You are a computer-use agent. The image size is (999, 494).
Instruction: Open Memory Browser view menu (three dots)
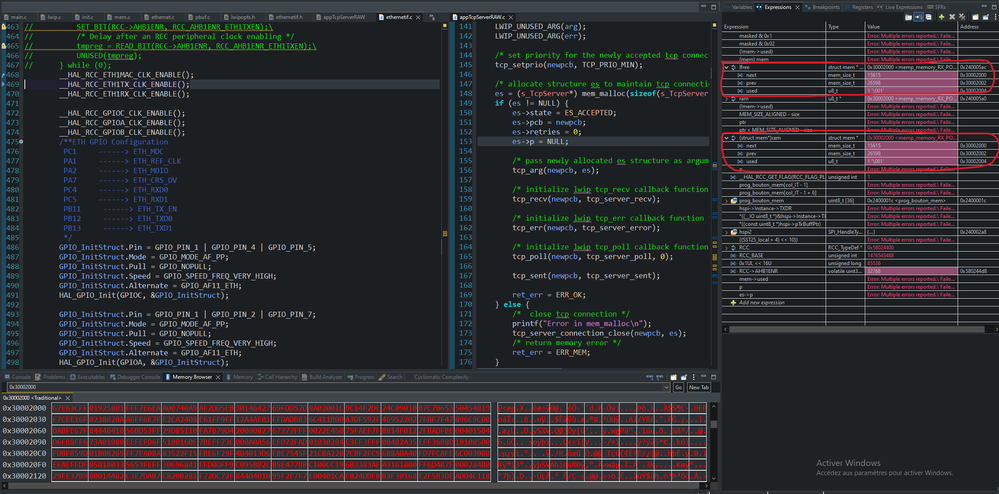[693, 377]
